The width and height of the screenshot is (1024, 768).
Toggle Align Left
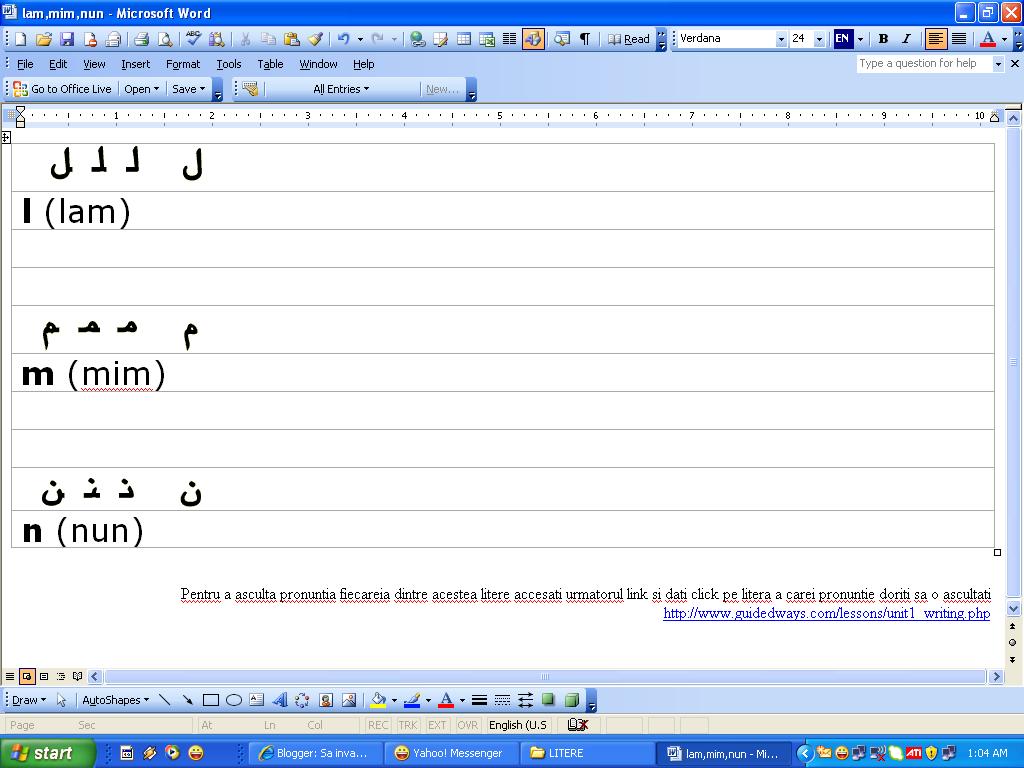click(936, 39)
